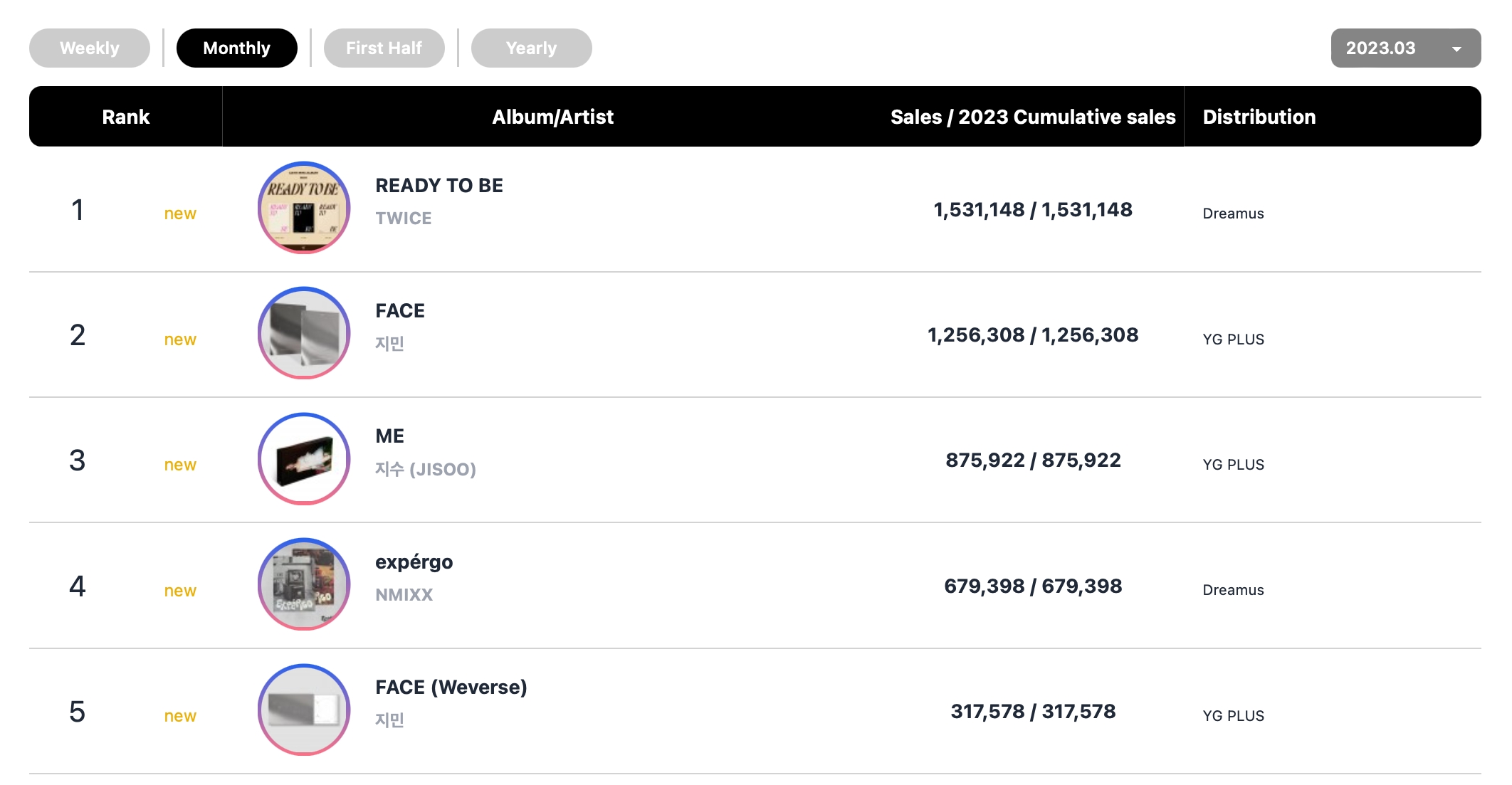Screen dimensions: 1512x785
Task: Open Jimin FACE album cover image
Action: pos(304,333)
